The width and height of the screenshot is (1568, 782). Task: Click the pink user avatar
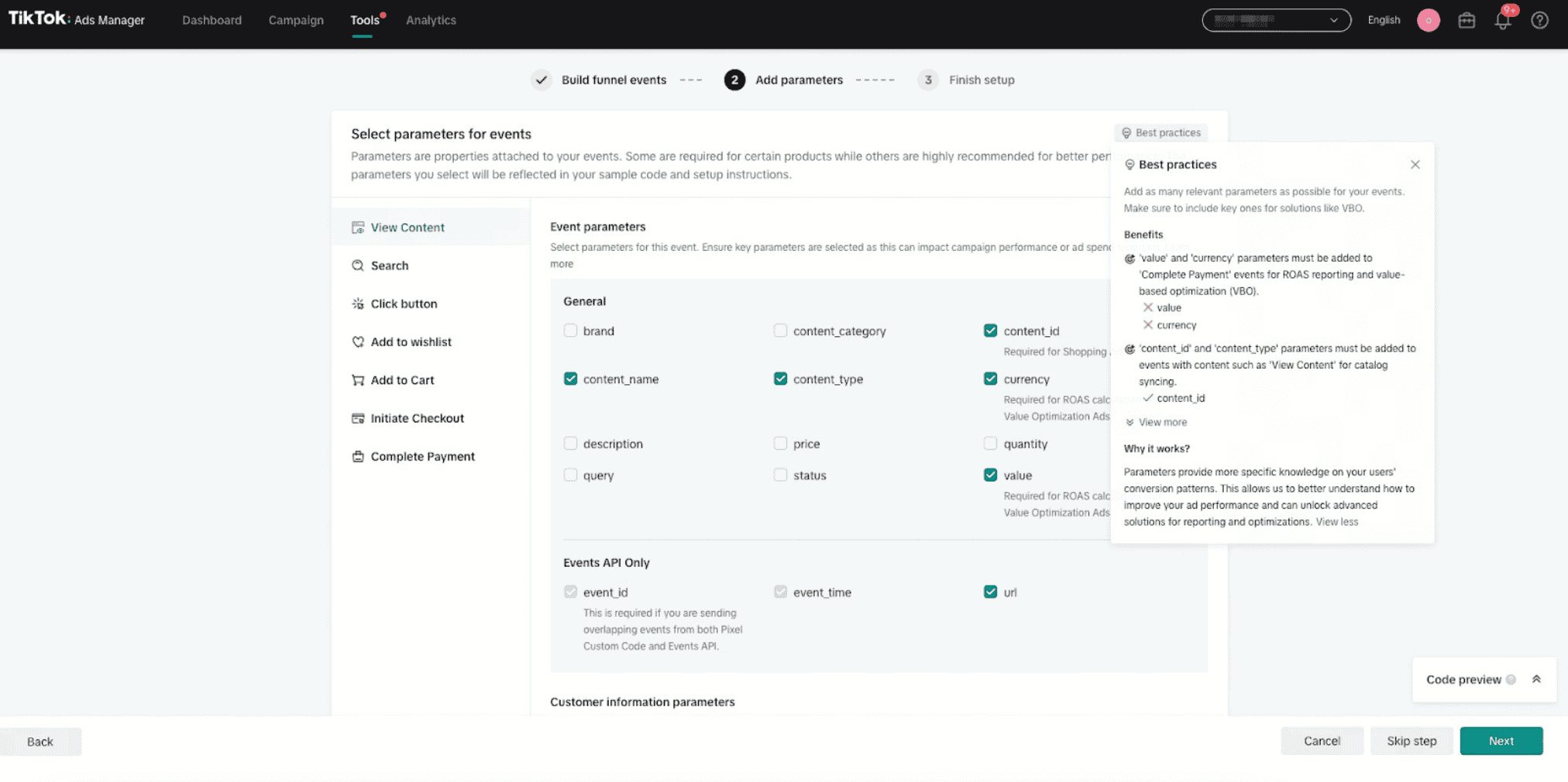1428,20
